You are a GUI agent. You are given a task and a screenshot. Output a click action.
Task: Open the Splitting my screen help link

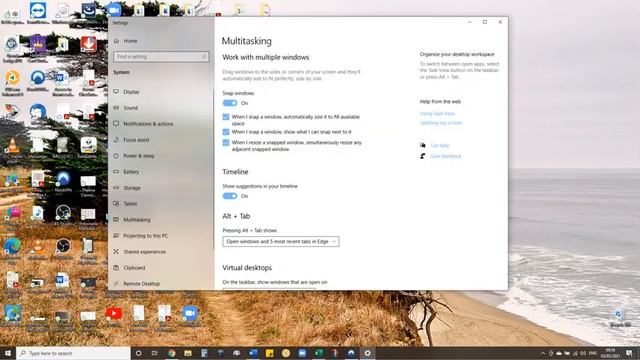(x=441, y=123)
